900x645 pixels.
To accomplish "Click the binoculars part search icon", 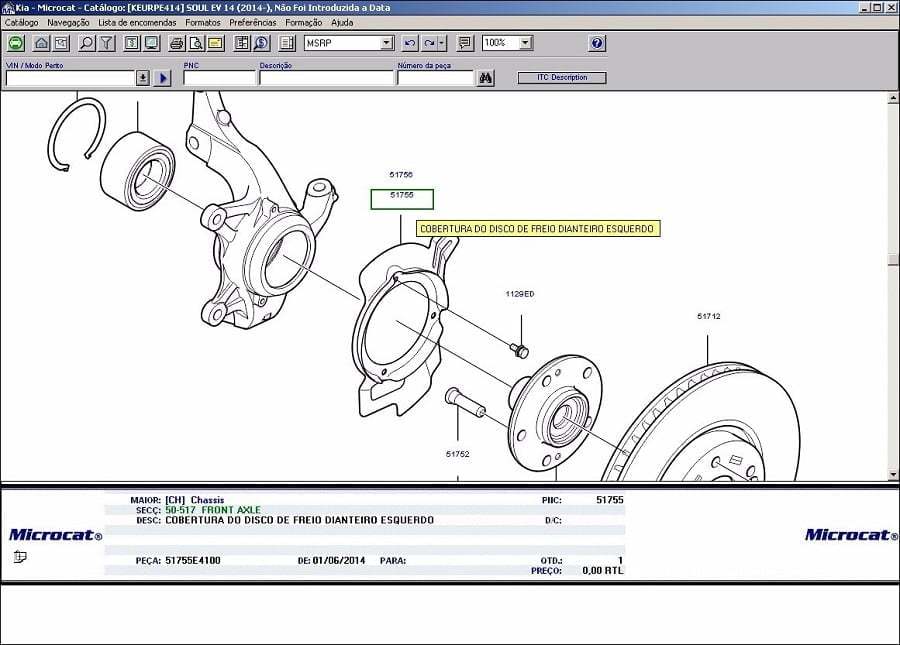I will (x=486, y=77).
